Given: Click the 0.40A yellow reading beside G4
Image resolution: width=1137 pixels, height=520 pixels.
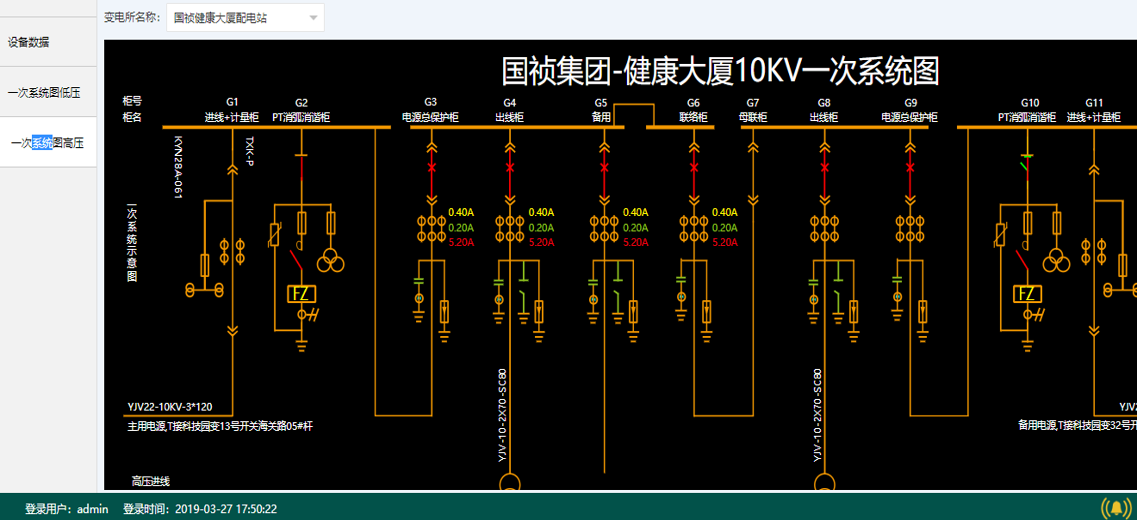Looking at the screenshot, I should pos(541,212).
